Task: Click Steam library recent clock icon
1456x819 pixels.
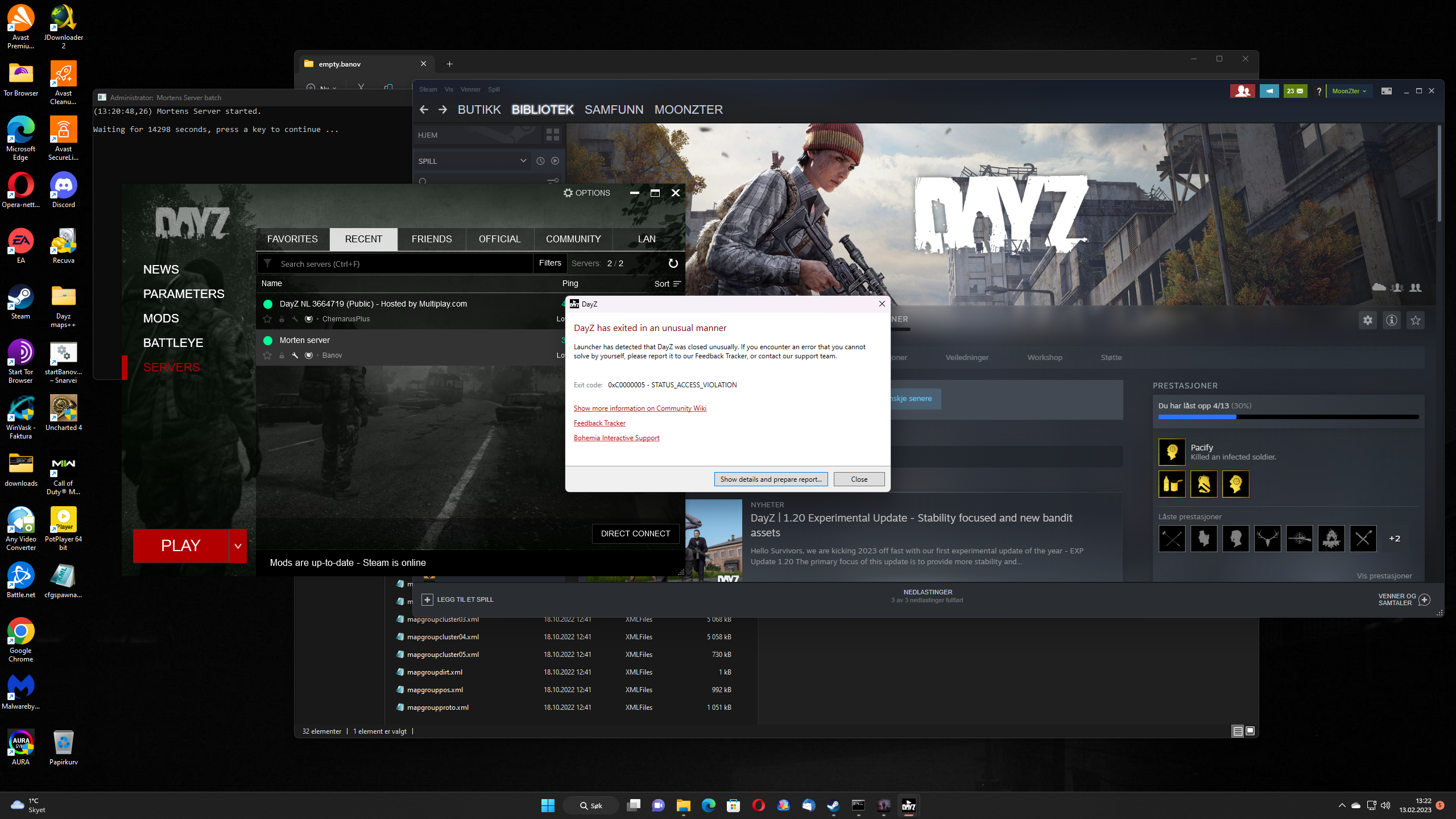Action: [540, 161]
